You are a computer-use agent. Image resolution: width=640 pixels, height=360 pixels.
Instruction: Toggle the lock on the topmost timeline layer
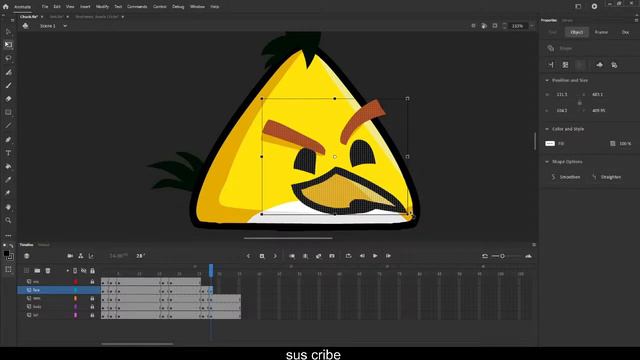click(92, 282)
